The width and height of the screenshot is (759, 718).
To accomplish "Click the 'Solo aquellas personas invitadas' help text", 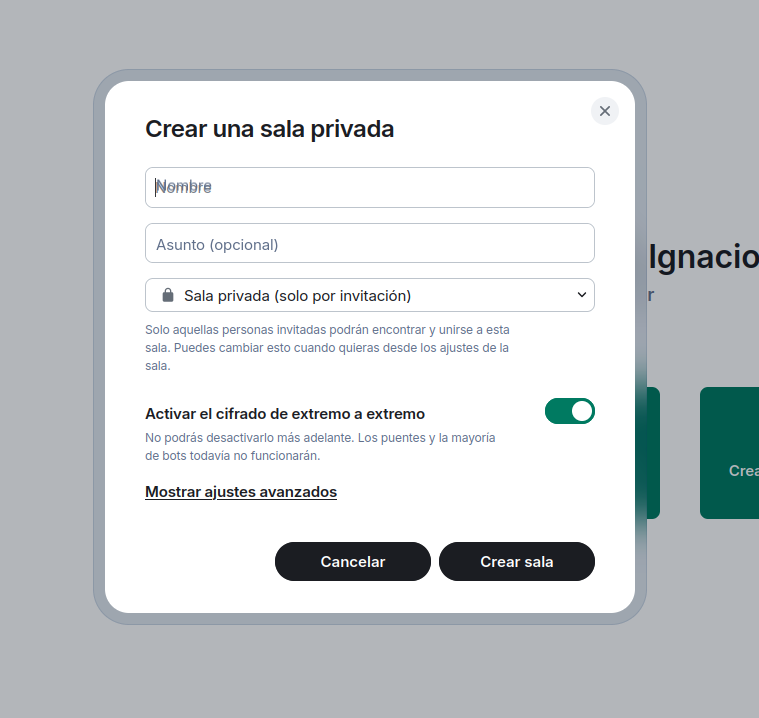I will pos(327,347).
